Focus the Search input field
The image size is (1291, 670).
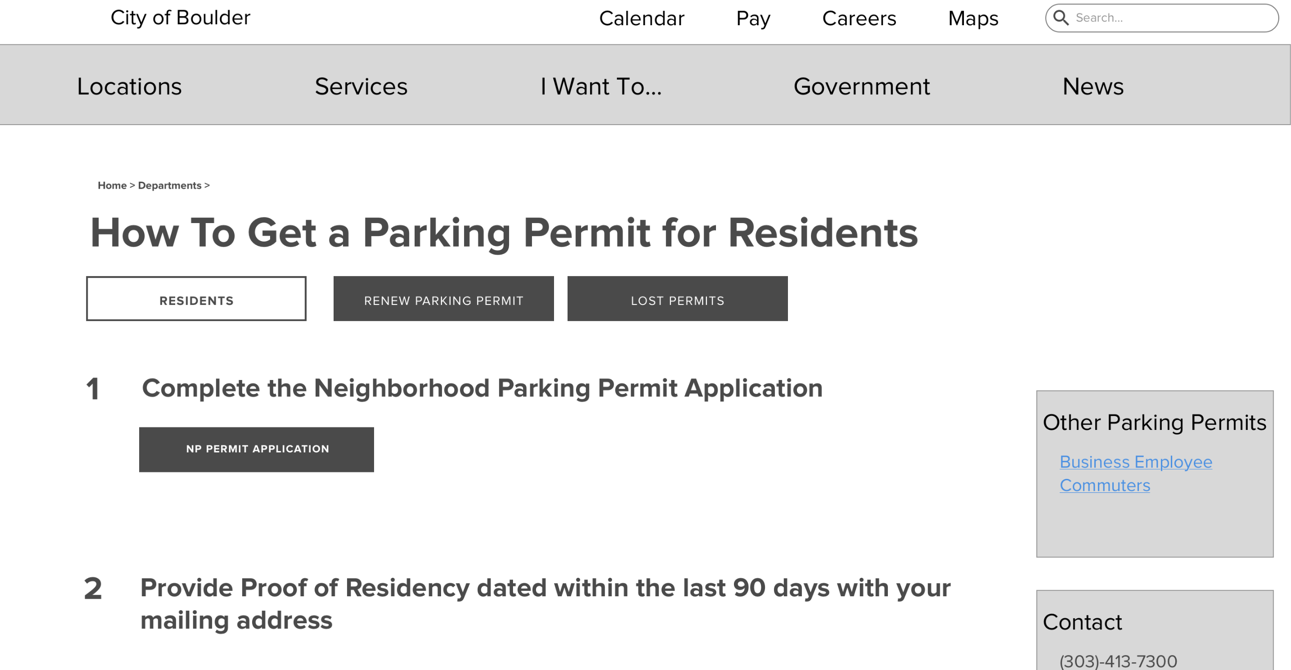1162,18
